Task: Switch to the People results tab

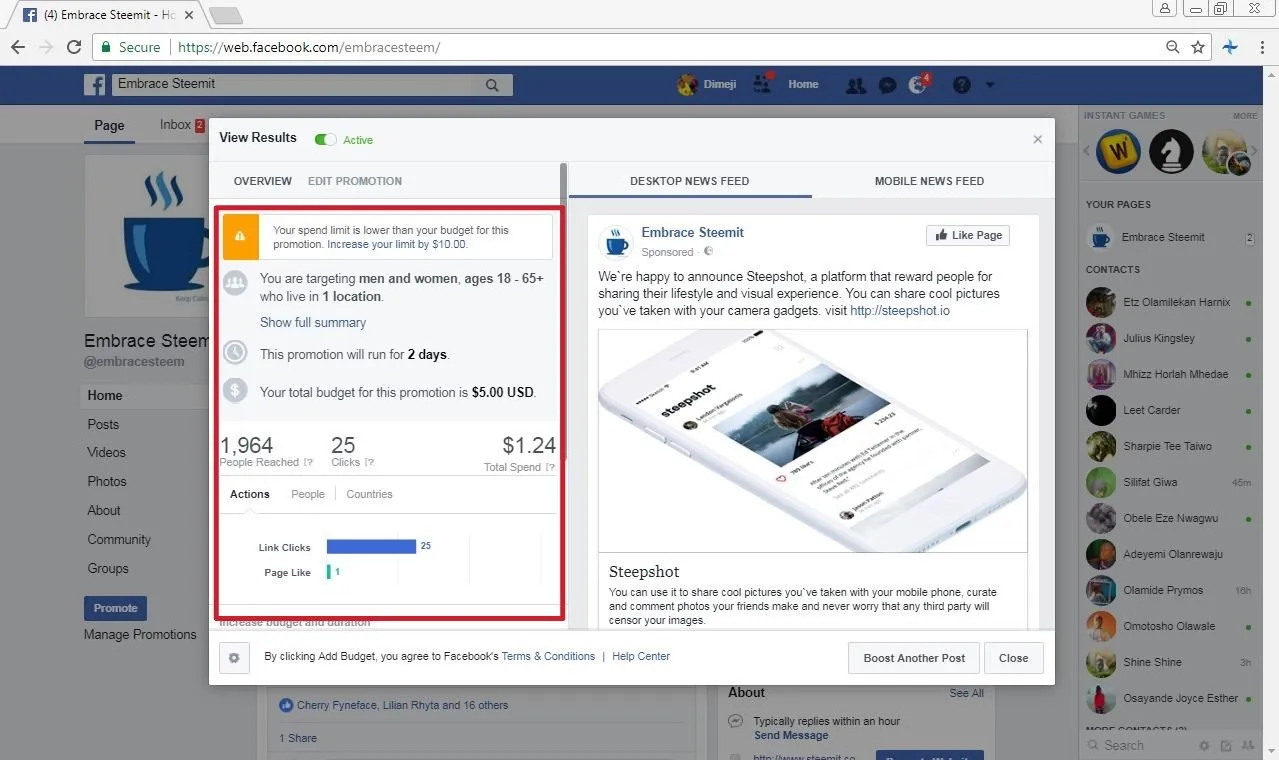Action: coord(308,494)
